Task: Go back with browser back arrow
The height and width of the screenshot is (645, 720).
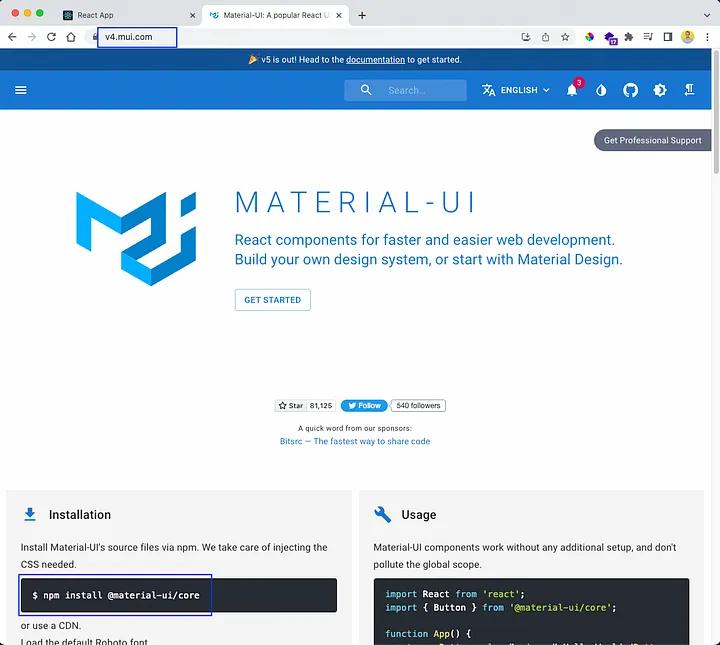Action: (12, 37)
